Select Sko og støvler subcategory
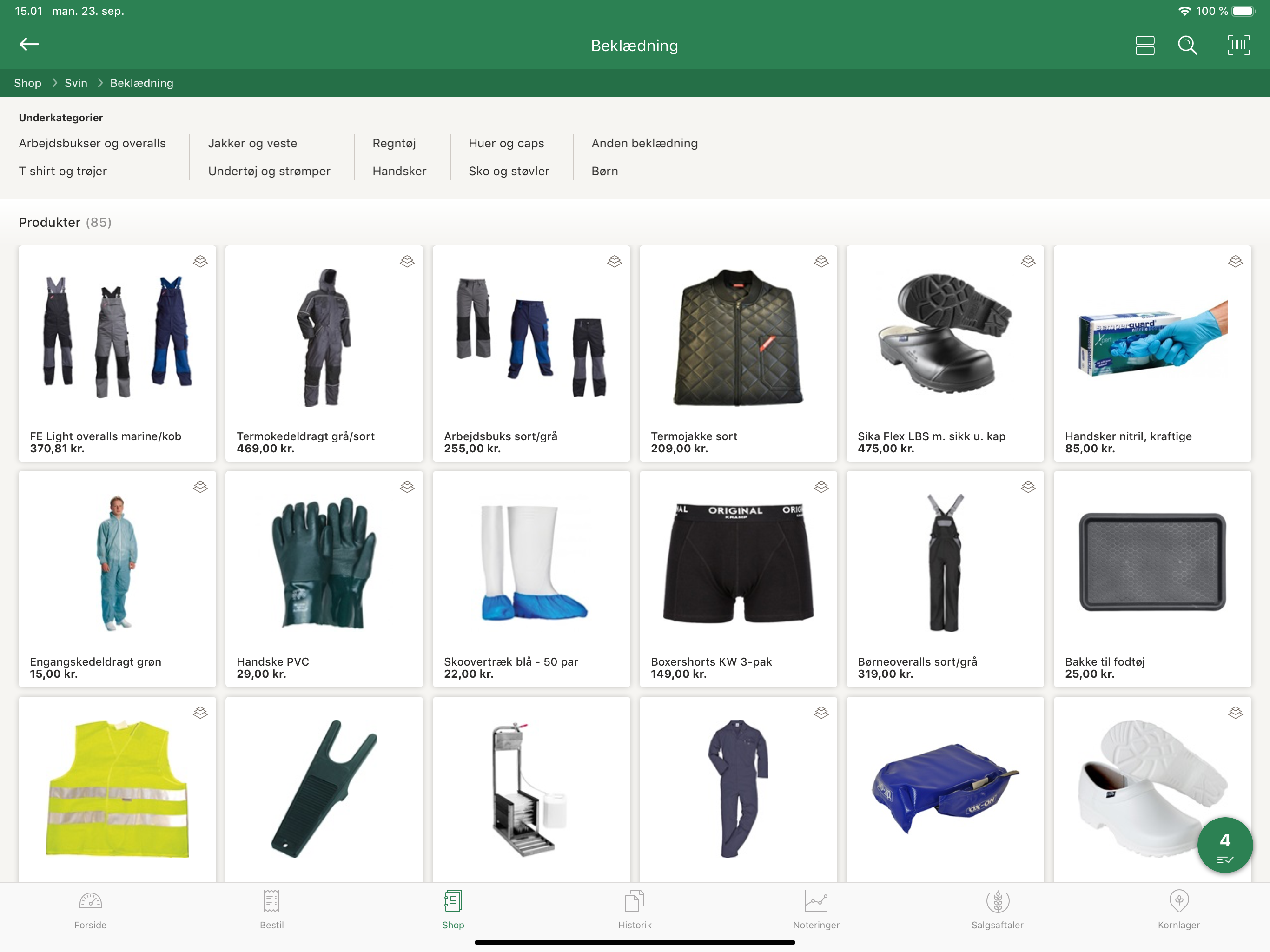 (x=509, y=171)
